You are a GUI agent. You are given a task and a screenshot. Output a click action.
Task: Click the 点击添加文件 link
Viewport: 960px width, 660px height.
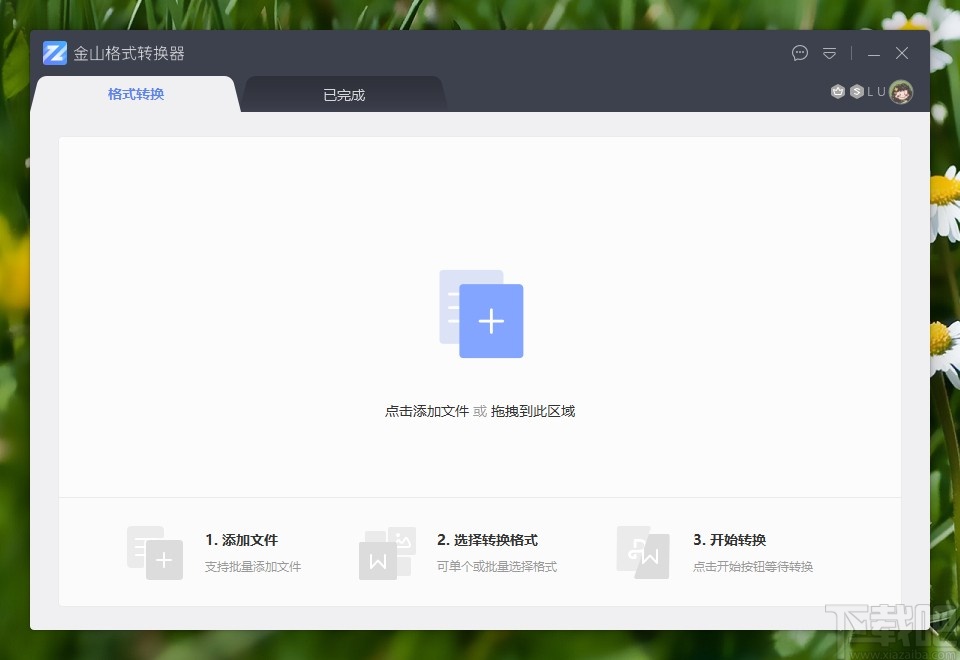(426, 411)
